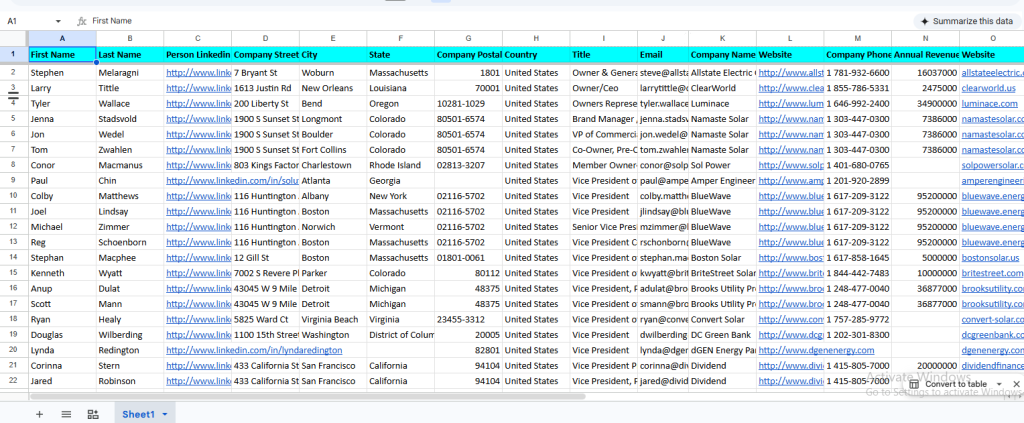Click the cell containing Woburn
Viewport: 1024px width, 423px height.
pyautogui.click(x=333, y=72)
